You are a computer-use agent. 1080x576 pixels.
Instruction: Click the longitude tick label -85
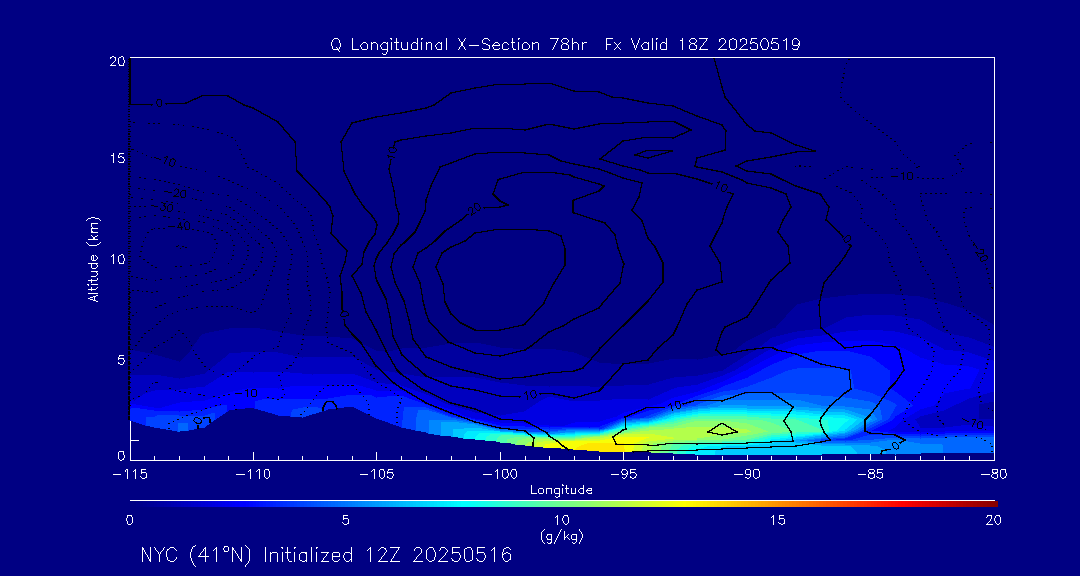(x=871, y=475)
